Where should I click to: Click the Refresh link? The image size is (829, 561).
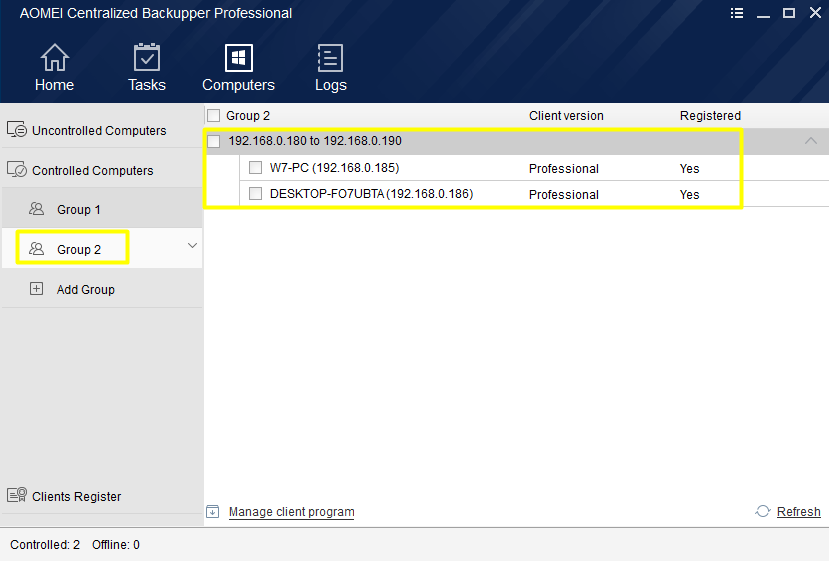click(798, 512)
